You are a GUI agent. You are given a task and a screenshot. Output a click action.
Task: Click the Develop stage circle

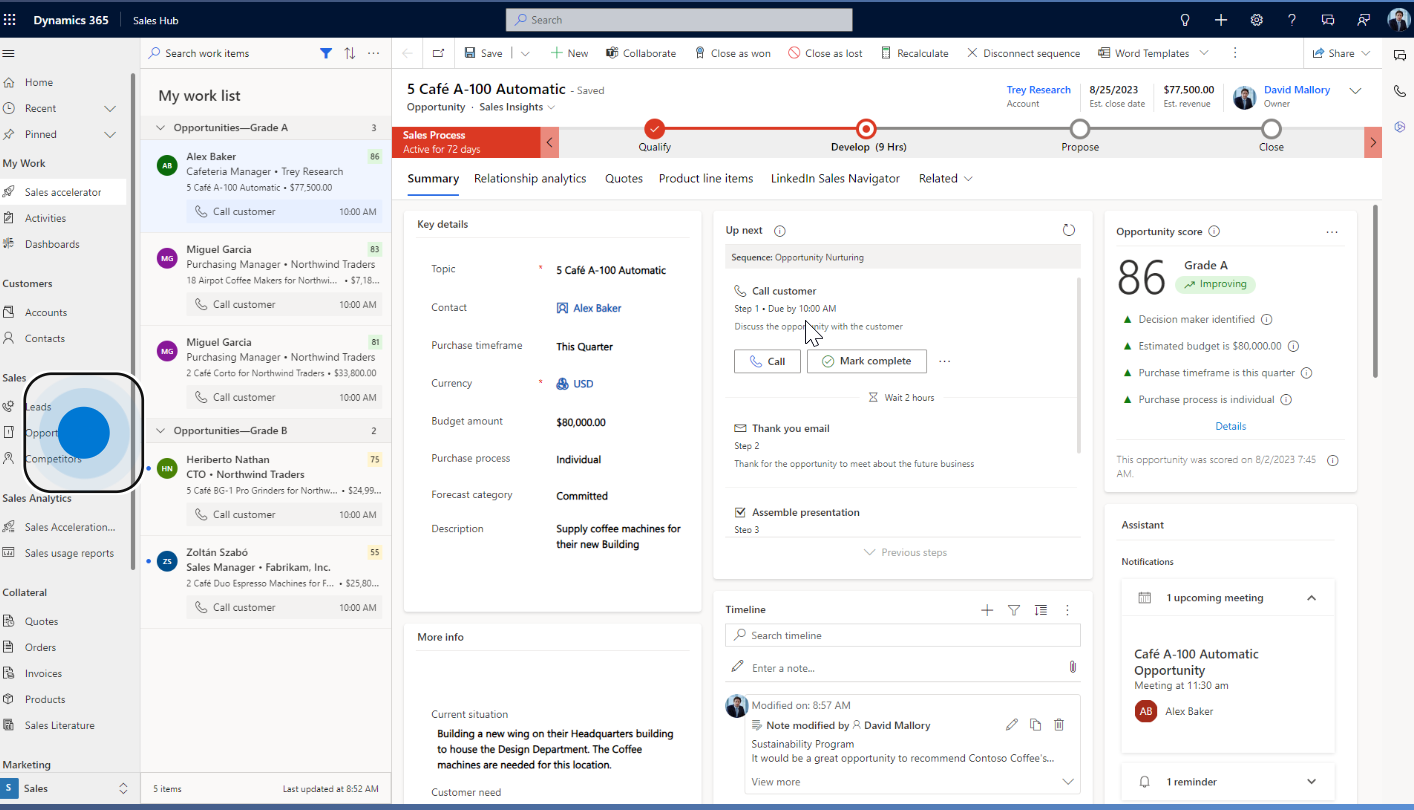pyautogui.click(x=866, y=128)
